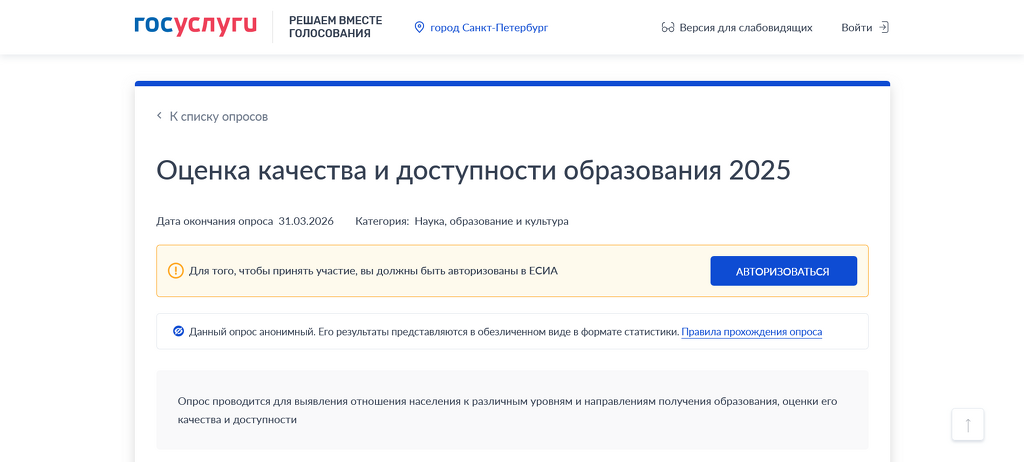This screenshot has width=1024, height=462.
Task: Open the город Санкт-Петербург city selector
Action: tap(488, 27)
